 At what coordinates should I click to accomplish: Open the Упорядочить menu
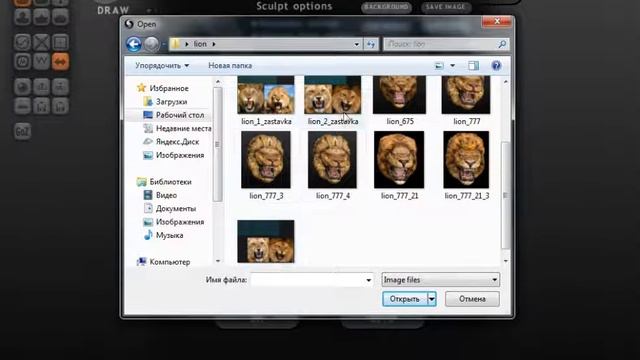pos(162,66)
